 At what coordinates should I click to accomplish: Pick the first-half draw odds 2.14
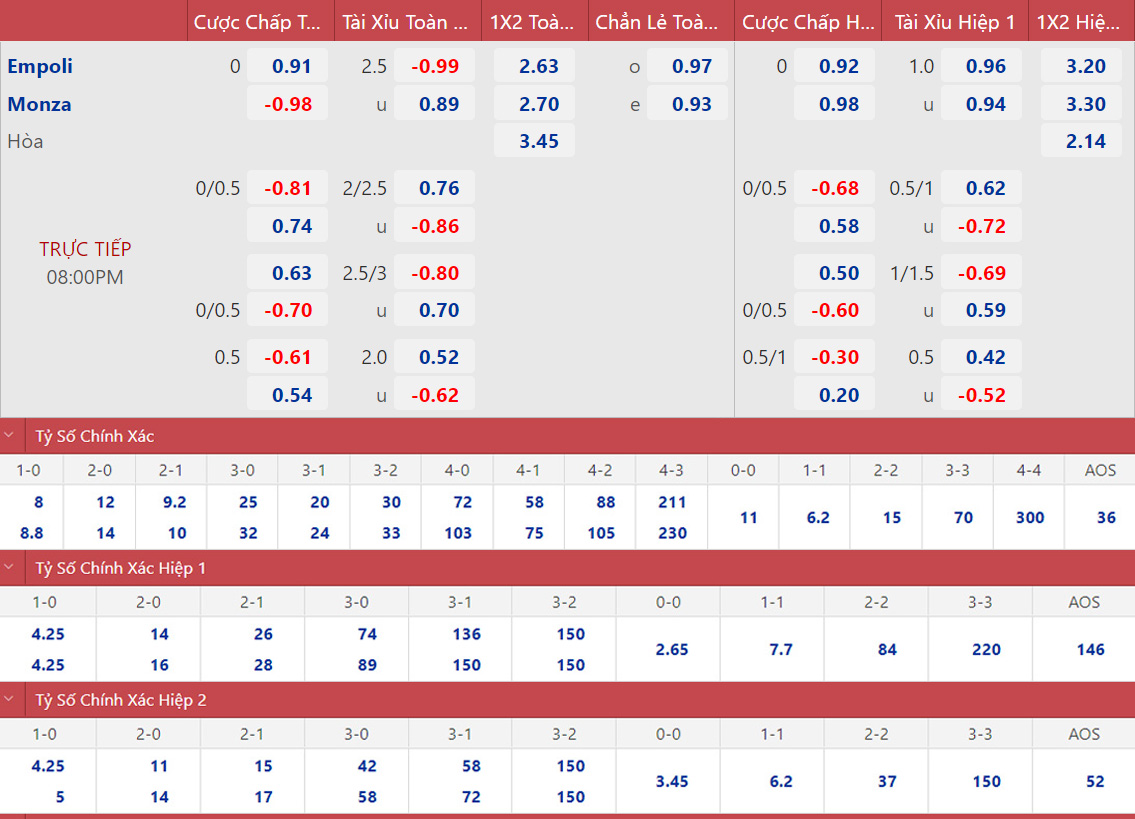(x=1085, y=141)
